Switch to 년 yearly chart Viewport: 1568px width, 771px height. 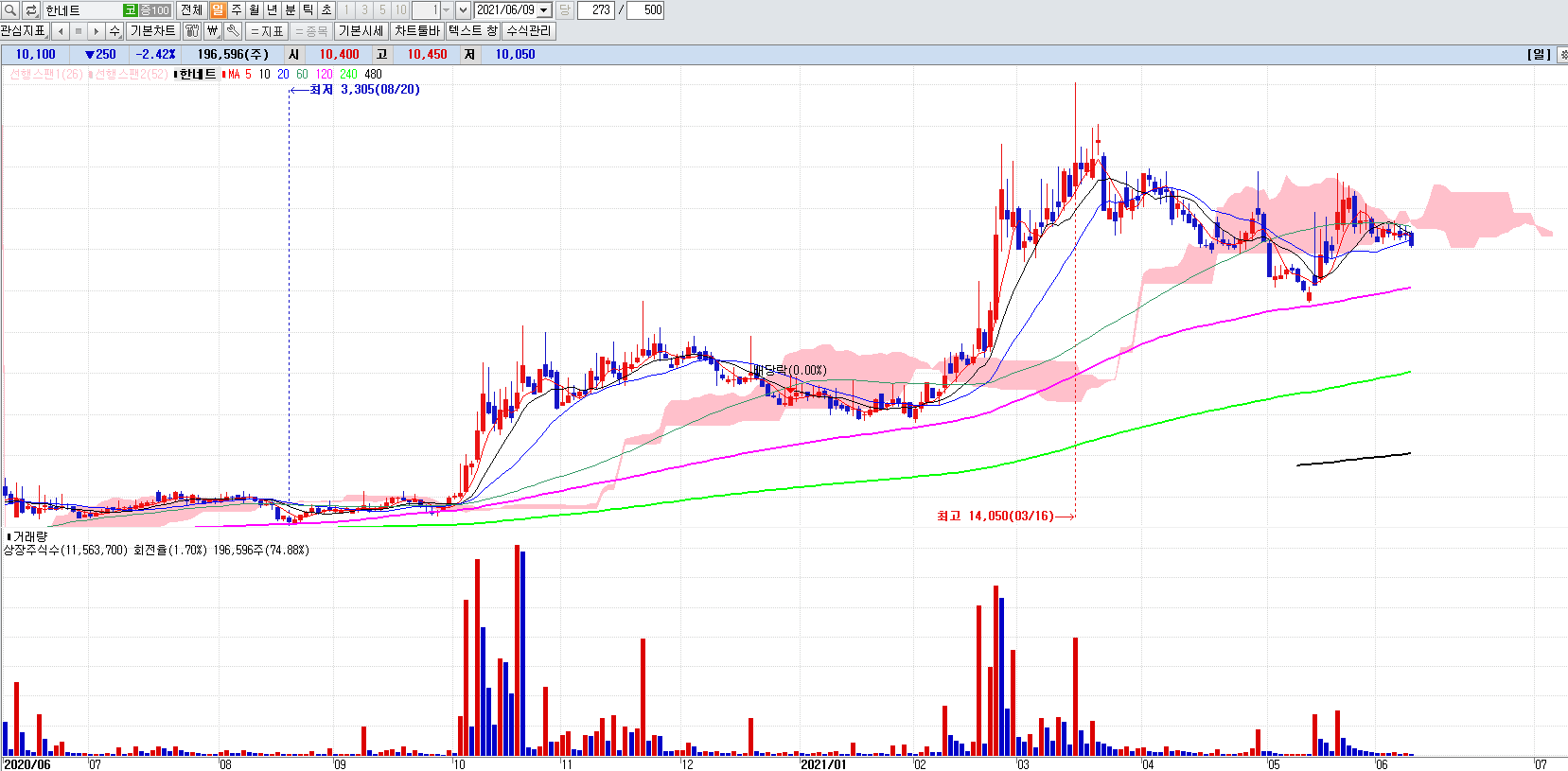click(x=272, y=9)
